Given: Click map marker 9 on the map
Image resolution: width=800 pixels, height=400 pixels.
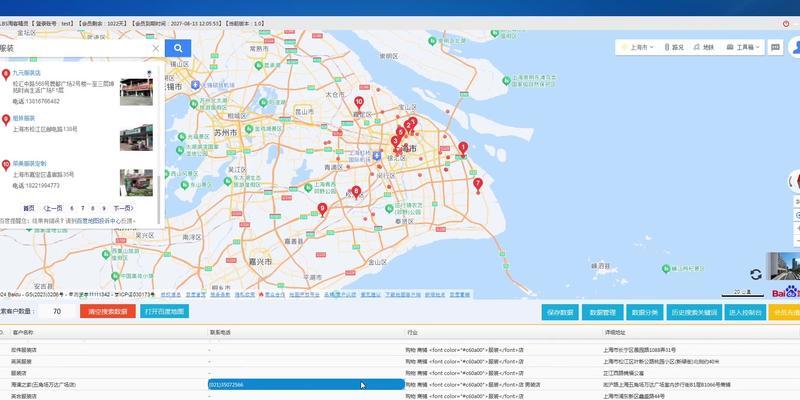Looking at the screenshot, I should (322, 209).
